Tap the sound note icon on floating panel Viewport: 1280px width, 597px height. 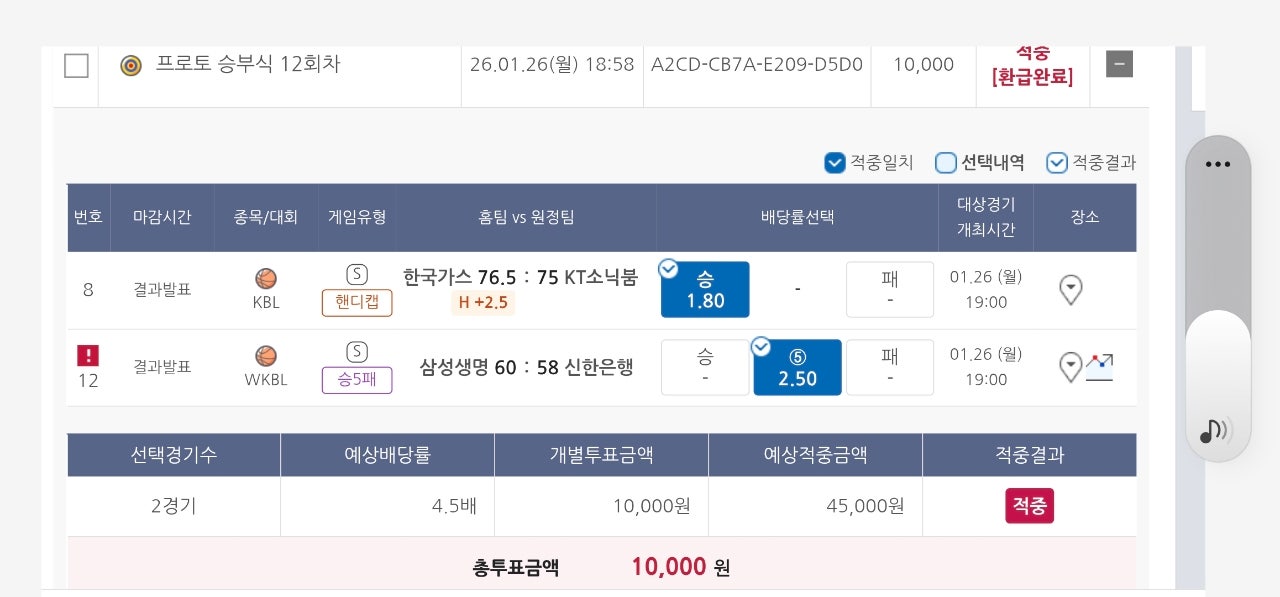pos(1215,431)
